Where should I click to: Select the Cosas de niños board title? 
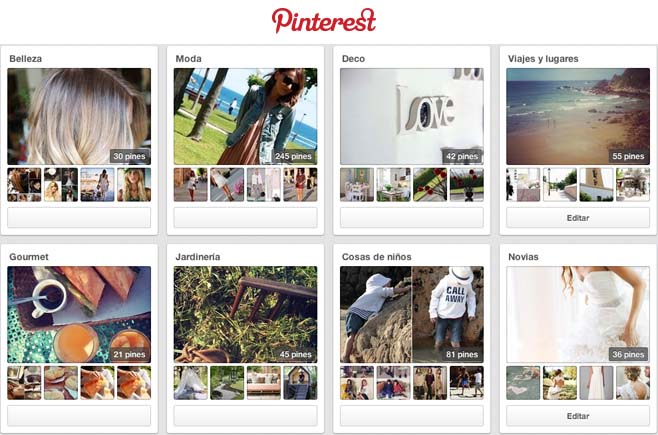tap(376, 257)
